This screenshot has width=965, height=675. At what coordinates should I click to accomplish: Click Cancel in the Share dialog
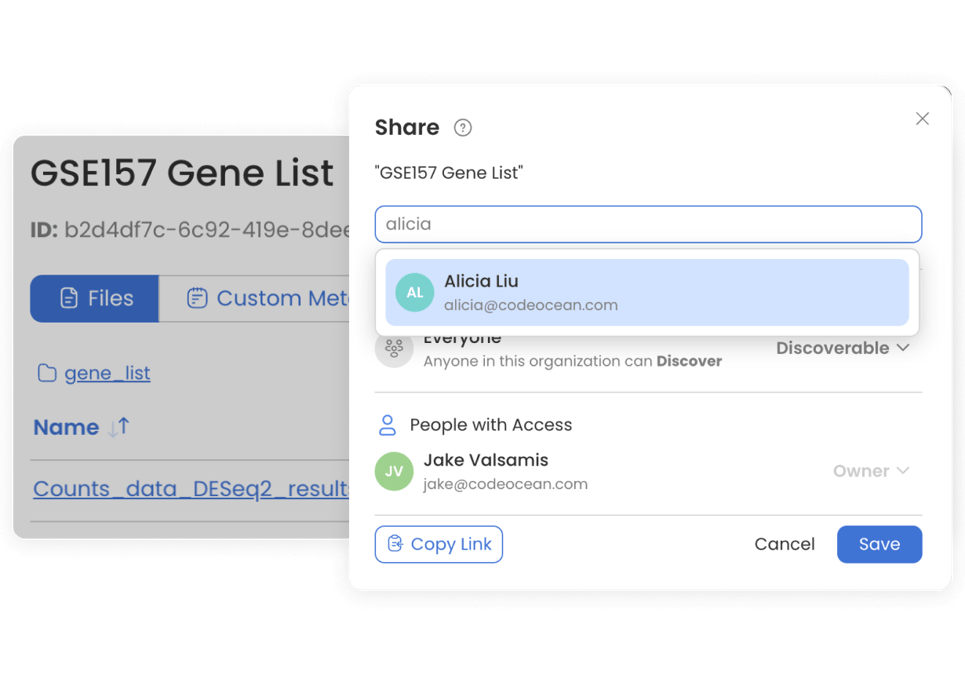click(x=784, y=544)
